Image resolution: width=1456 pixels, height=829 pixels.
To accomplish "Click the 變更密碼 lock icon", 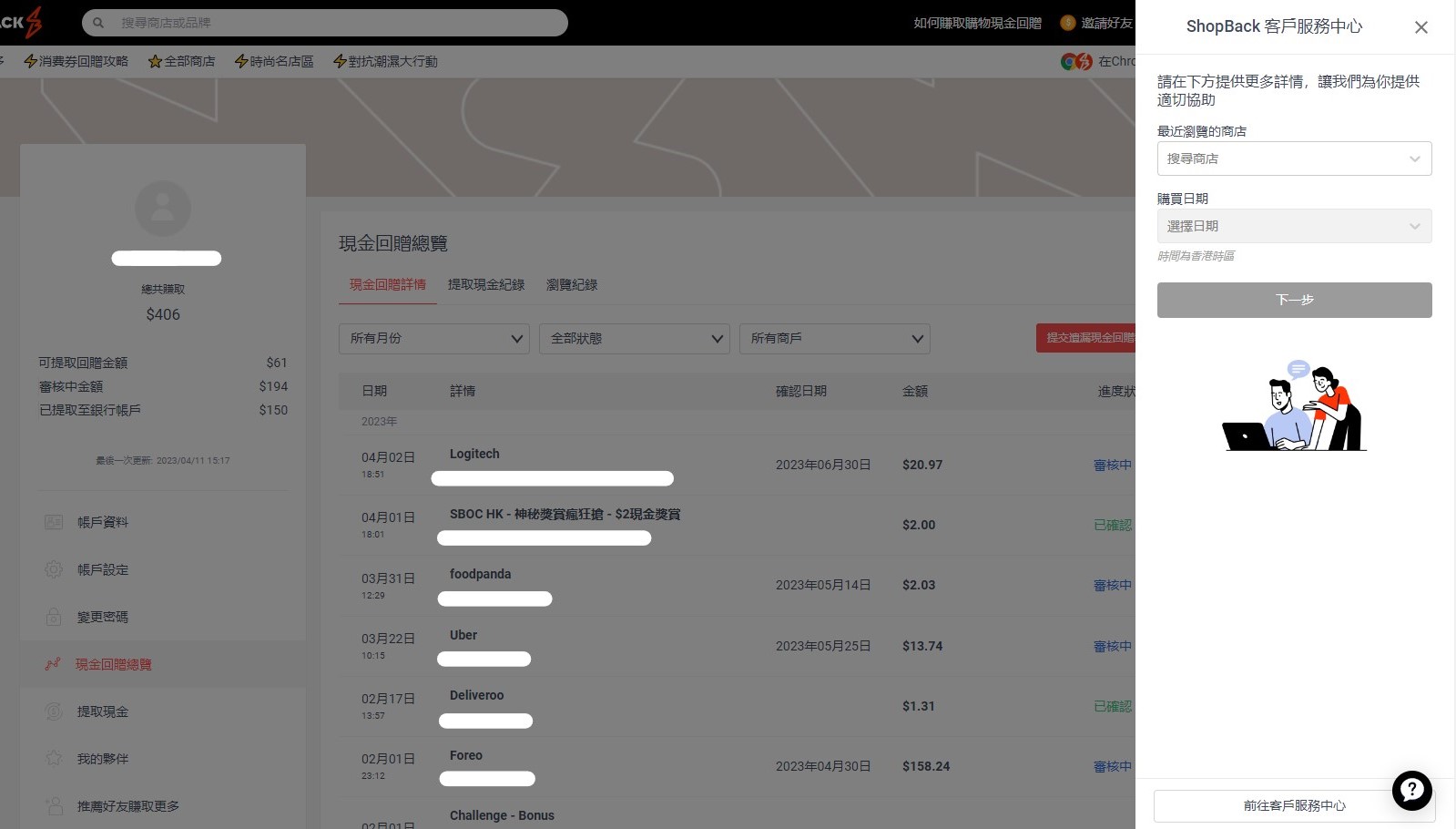I will (x=54, y=617).
